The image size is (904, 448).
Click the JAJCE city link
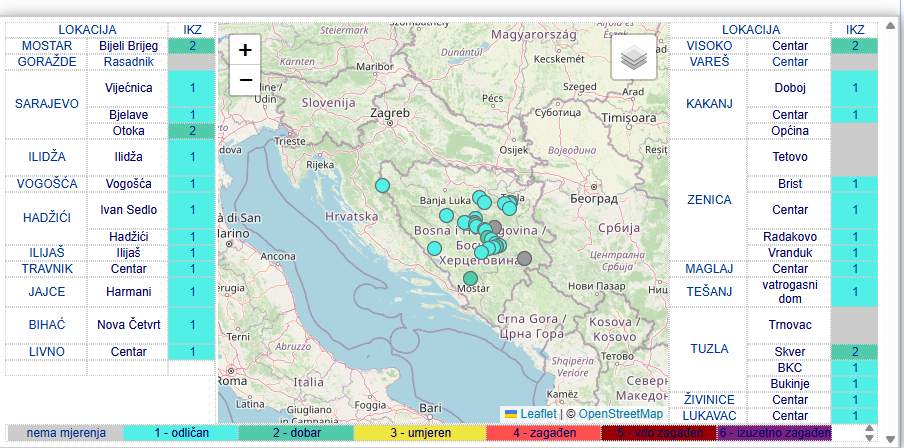pos(47,292)
